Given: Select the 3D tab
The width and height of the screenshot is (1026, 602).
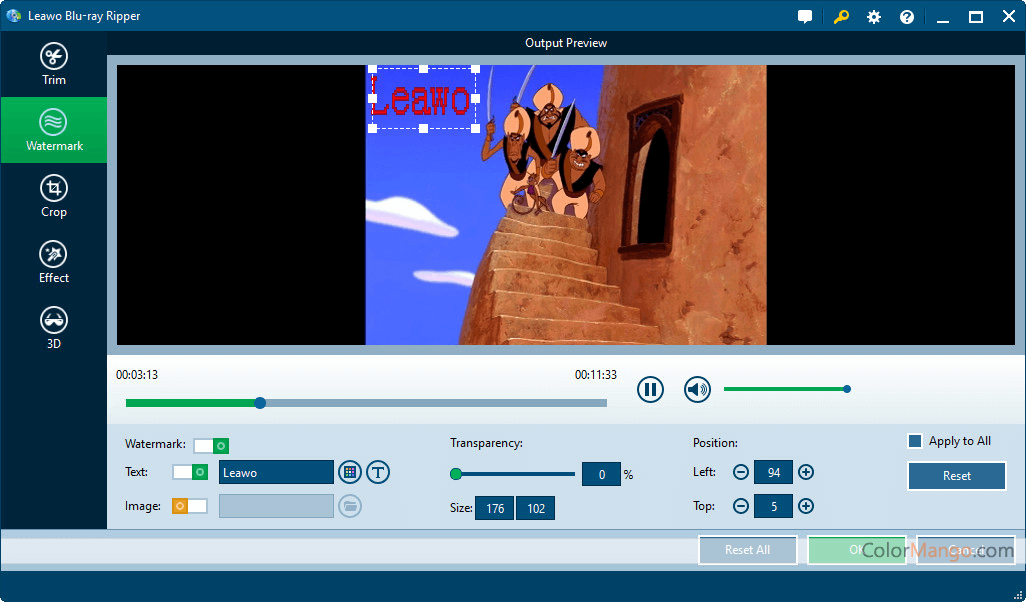Looking at the screenshot, I should [x=54, y=329].
